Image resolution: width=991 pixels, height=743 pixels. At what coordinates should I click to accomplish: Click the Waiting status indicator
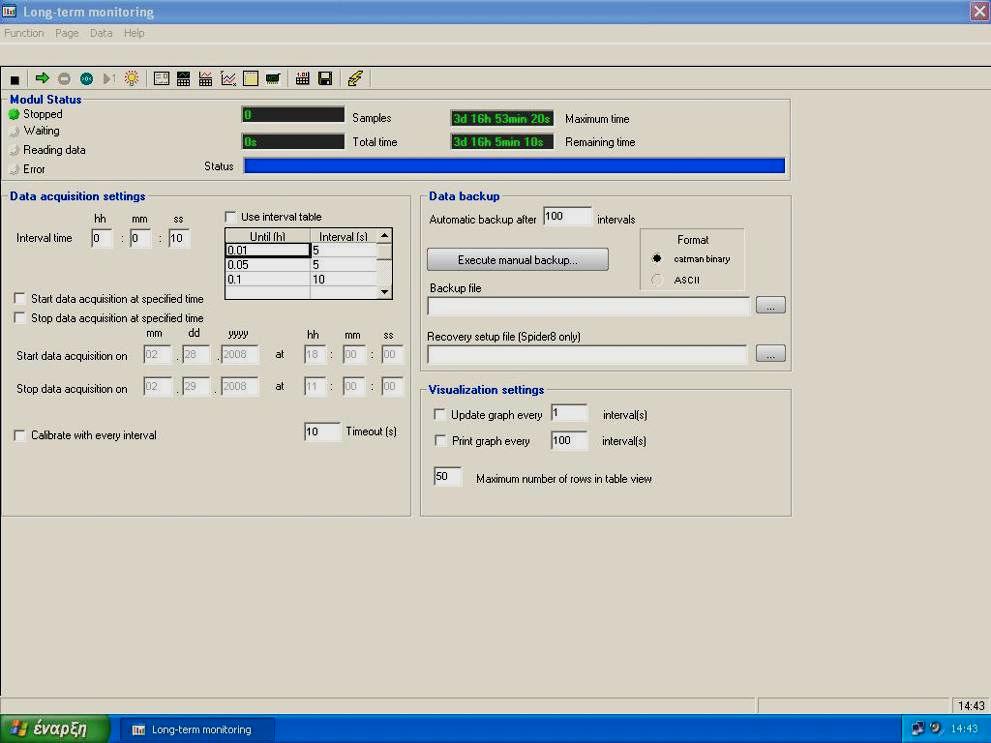click(14, 131)
